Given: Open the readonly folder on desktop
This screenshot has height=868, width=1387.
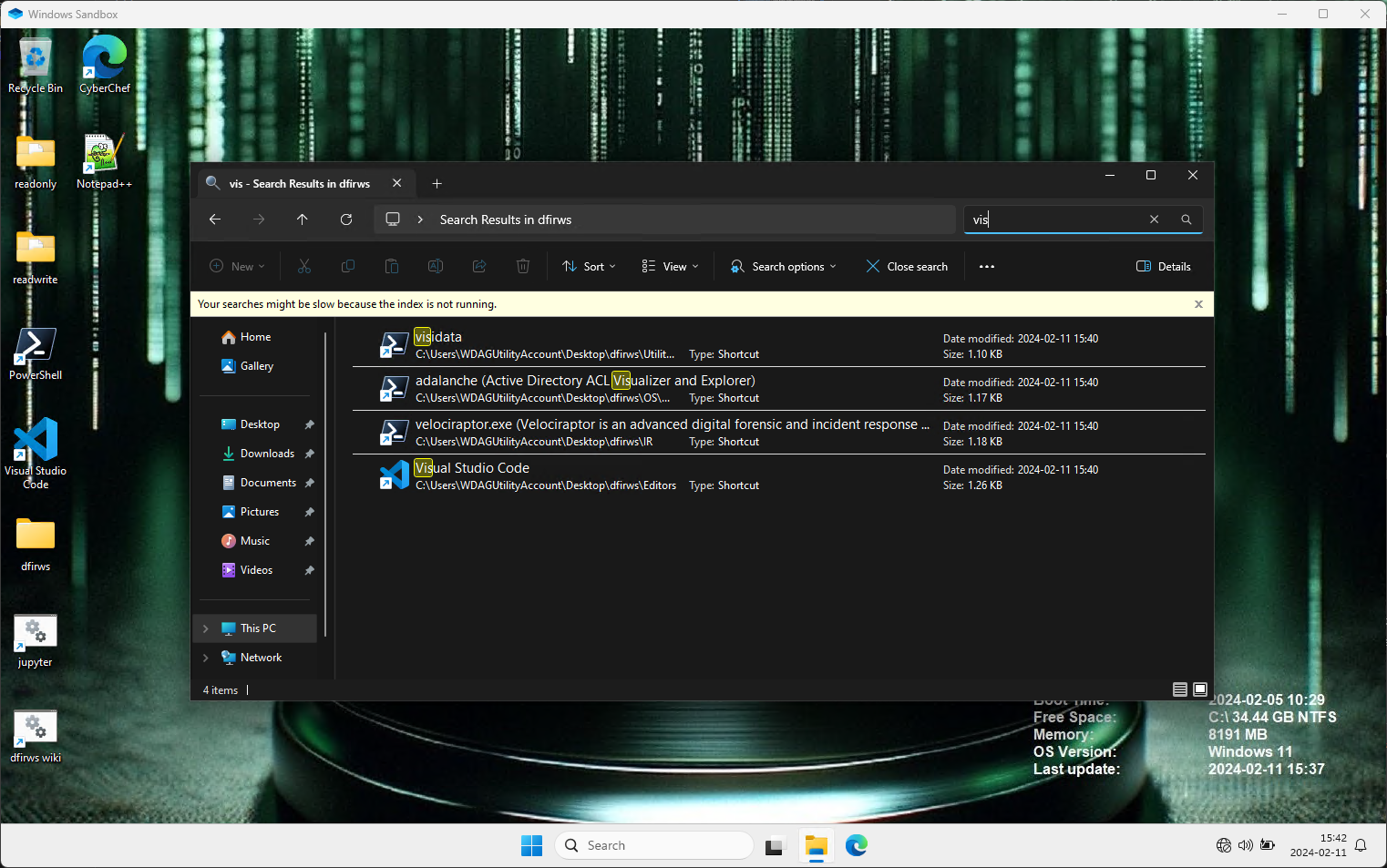Looking at the screenshot, I should click(x=36, y=161).
